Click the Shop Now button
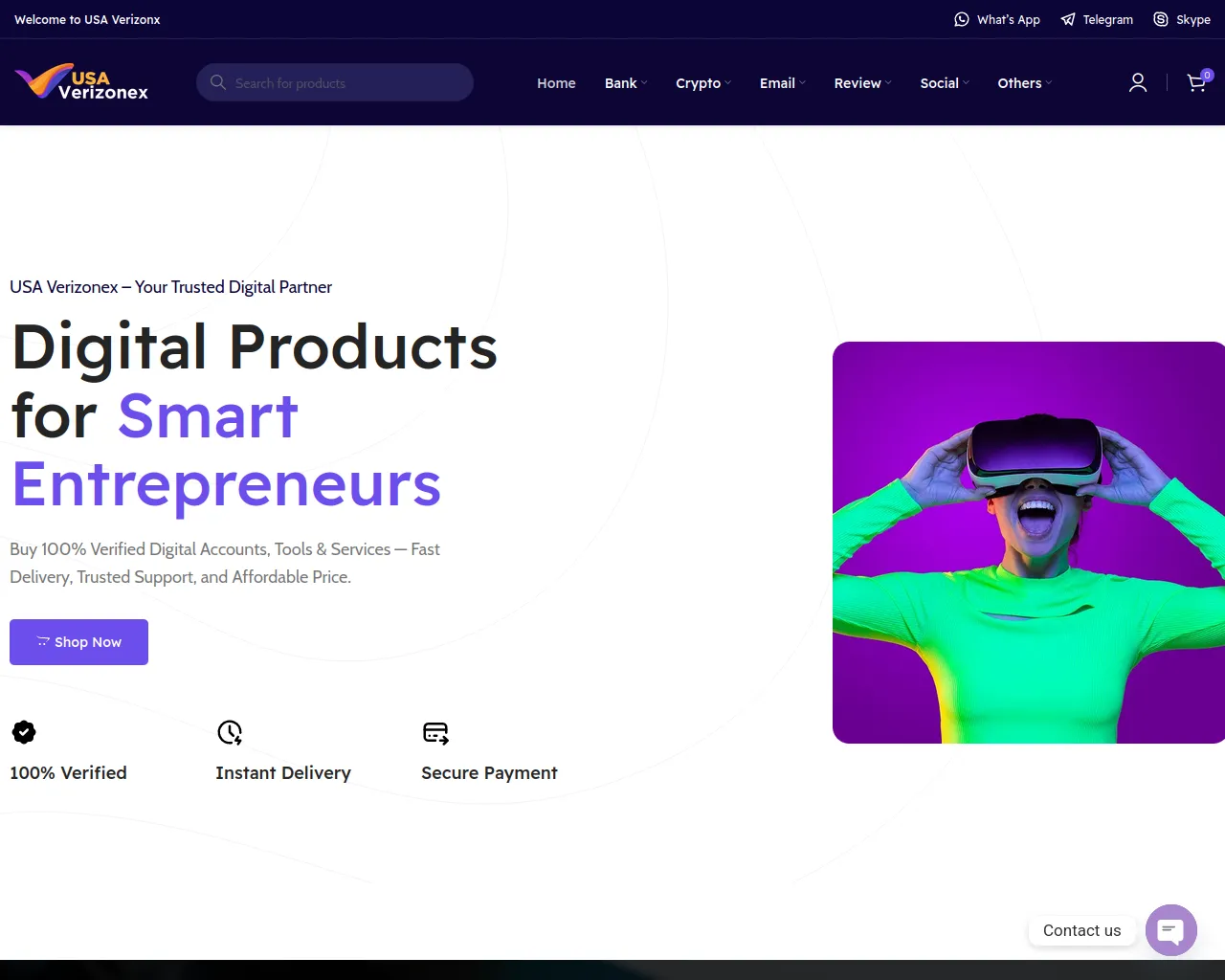This screenshot has width=1225, height=980. point(78,642)
